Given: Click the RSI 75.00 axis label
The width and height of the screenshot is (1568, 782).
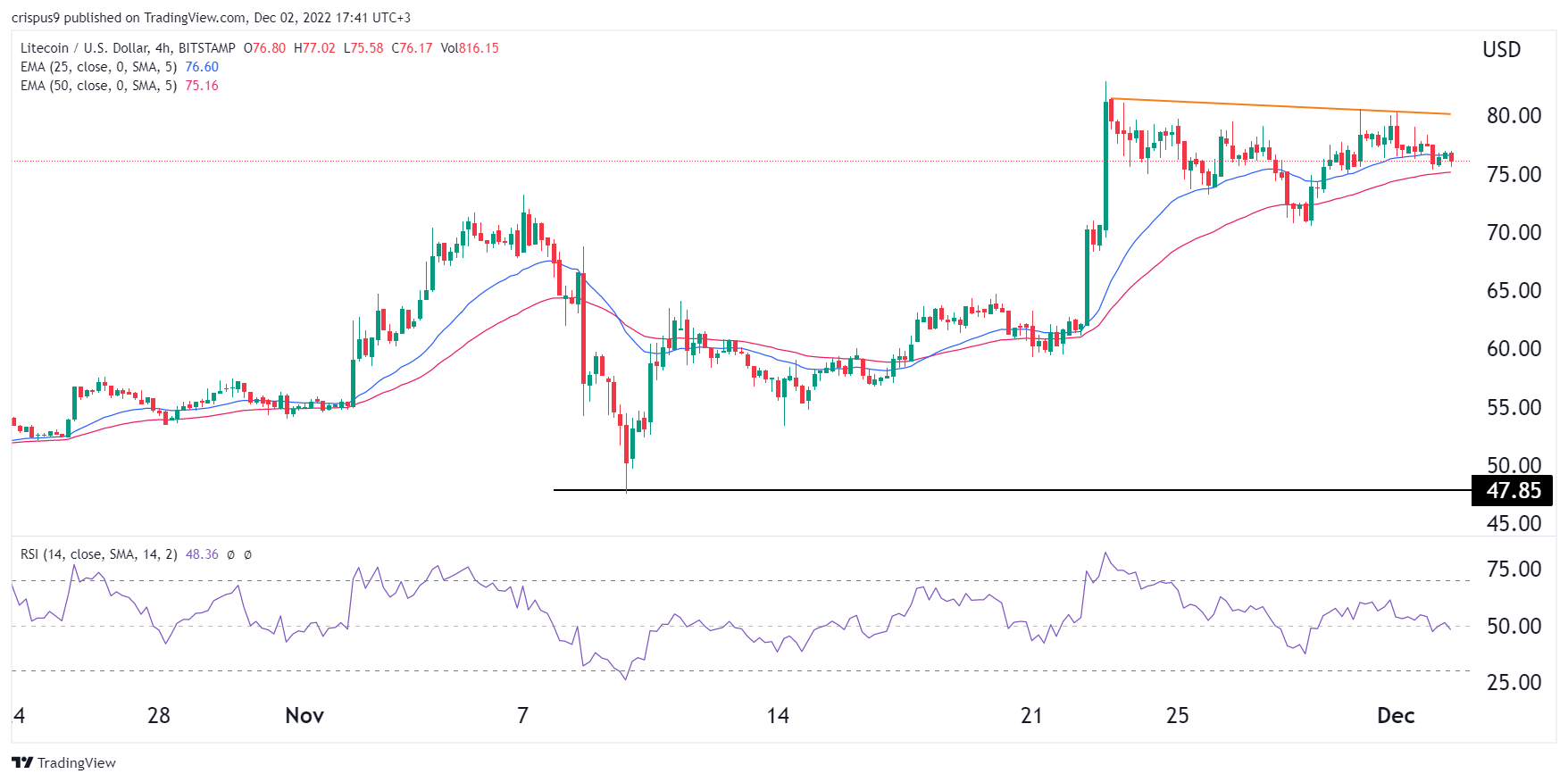Looking at the screenshot, I should (1514, 569).
